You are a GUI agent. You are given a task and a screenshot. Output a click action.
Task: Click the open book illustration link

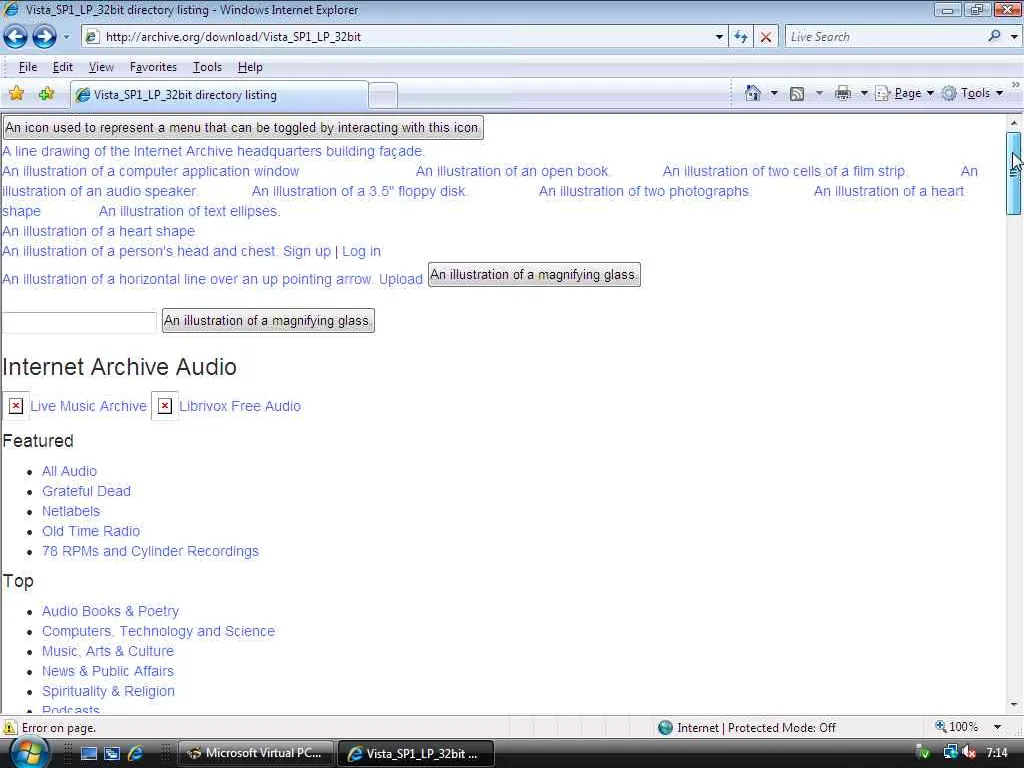pos(513,171)
